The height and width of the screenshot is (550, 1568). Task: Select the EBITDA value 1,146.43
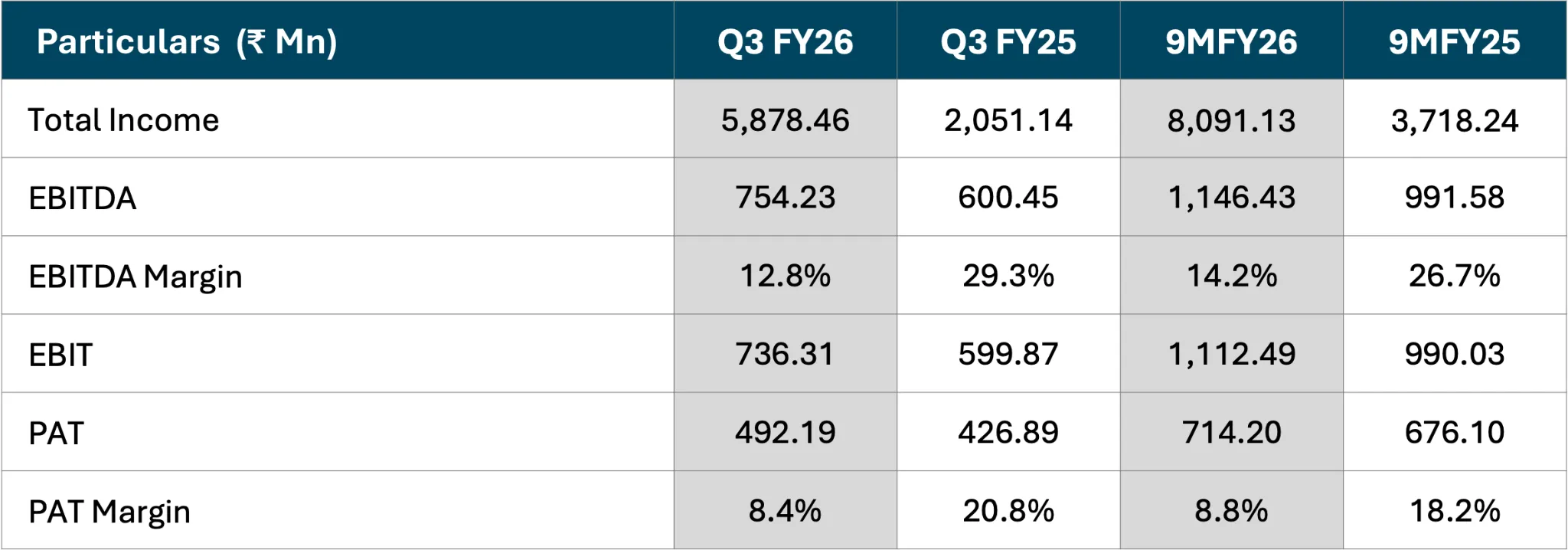[1231, 198]
